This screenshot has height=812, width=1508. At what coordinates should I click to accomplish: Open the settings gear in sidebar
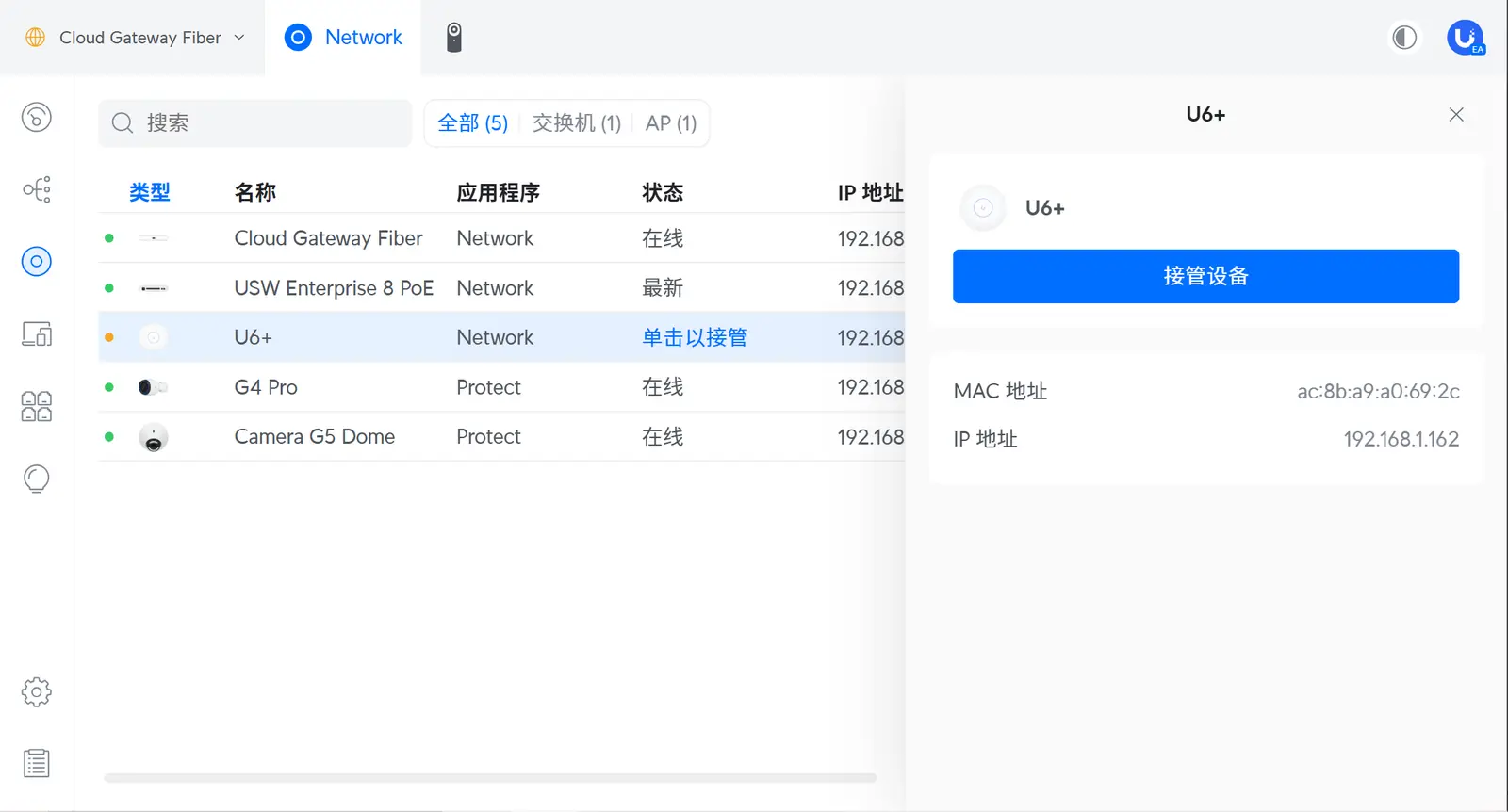coord(36,692)
